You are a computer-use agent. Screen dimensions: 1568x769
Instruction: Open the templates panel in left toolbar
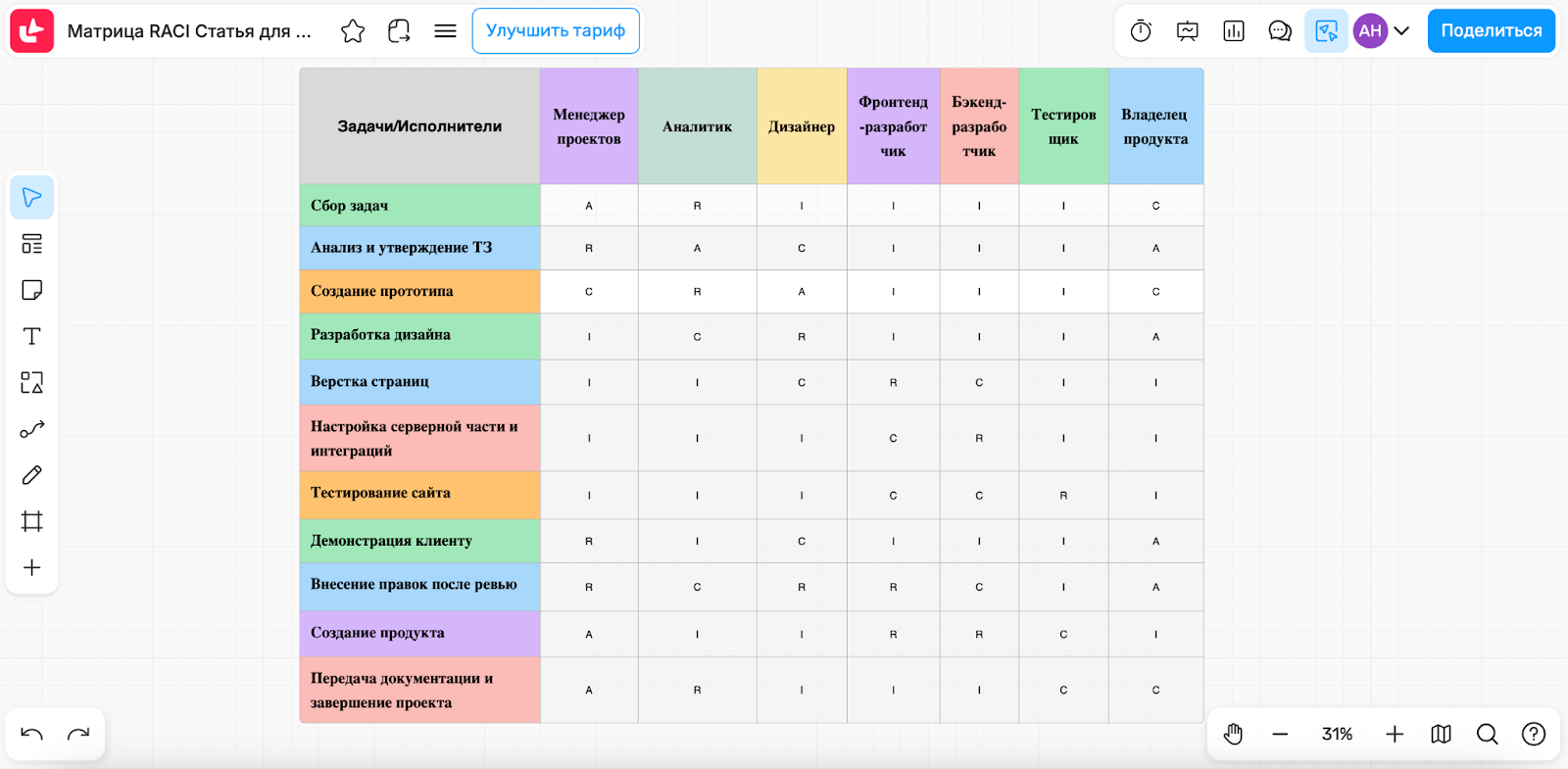31,244
